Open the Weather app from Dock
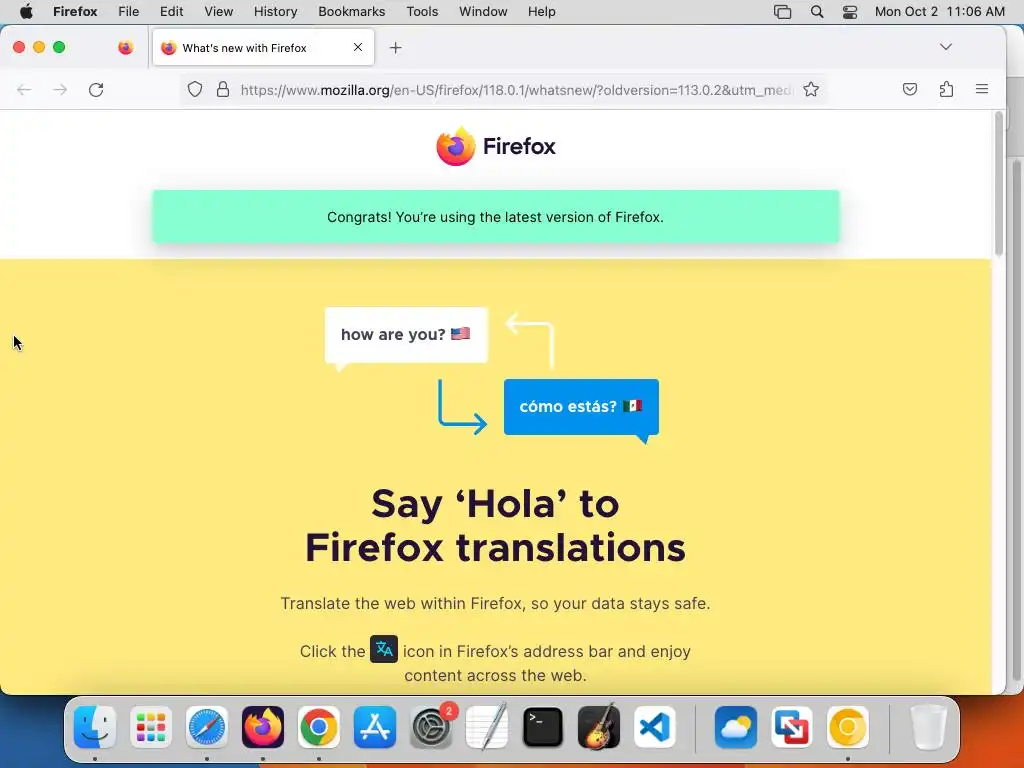This screenshot has width=1024, height=768. (736, 727)
